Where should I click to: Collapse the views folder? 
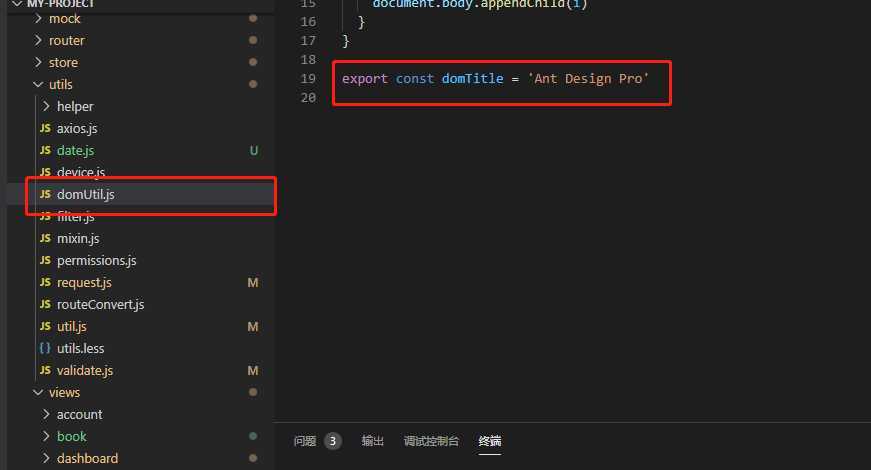[x=38, y=392]
